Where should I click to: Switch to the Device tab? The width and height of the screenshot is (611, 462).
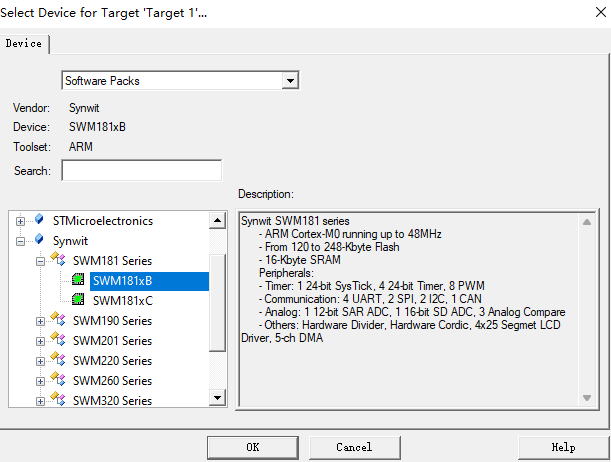[24, 43]
